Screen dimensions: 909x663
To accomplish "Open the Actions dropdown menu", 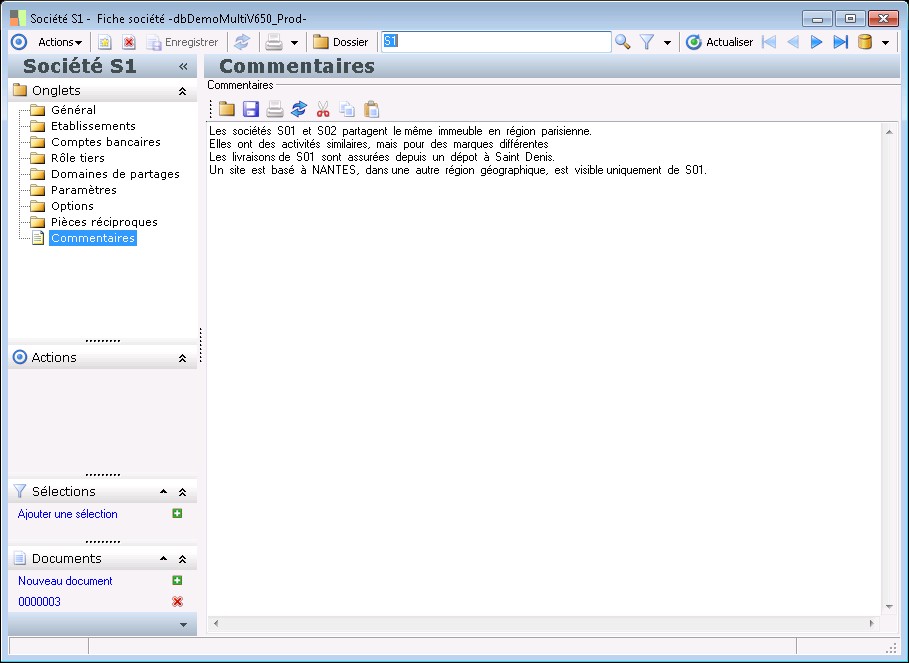I will pos(60,42).
